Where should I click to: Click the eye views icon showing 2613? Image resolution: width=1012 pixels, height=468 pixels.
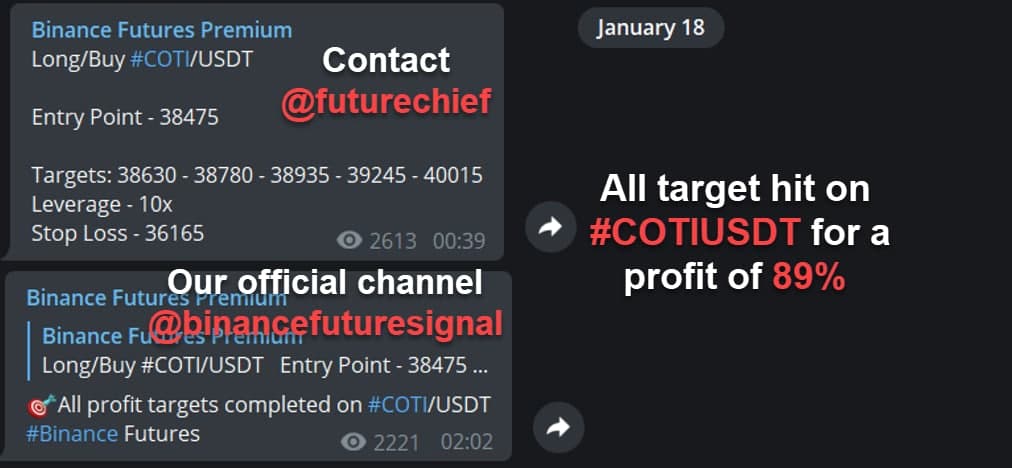coord(349,241)
